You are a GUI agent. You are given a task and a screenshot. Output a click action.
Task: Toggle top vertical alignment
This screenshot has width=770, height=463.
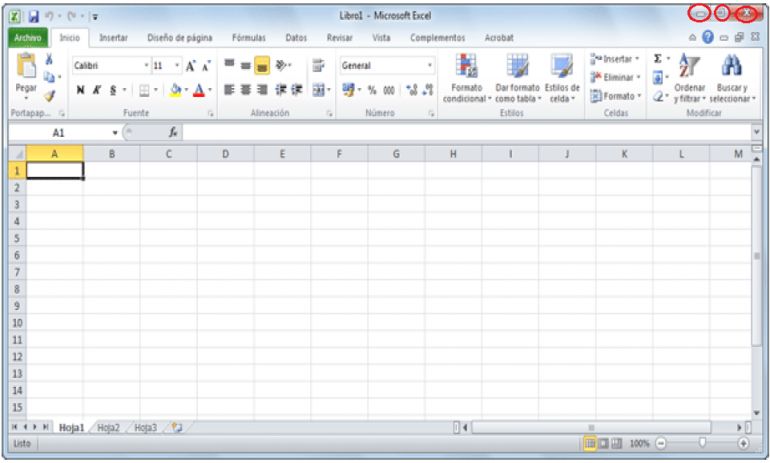click(x=229, y=64)
